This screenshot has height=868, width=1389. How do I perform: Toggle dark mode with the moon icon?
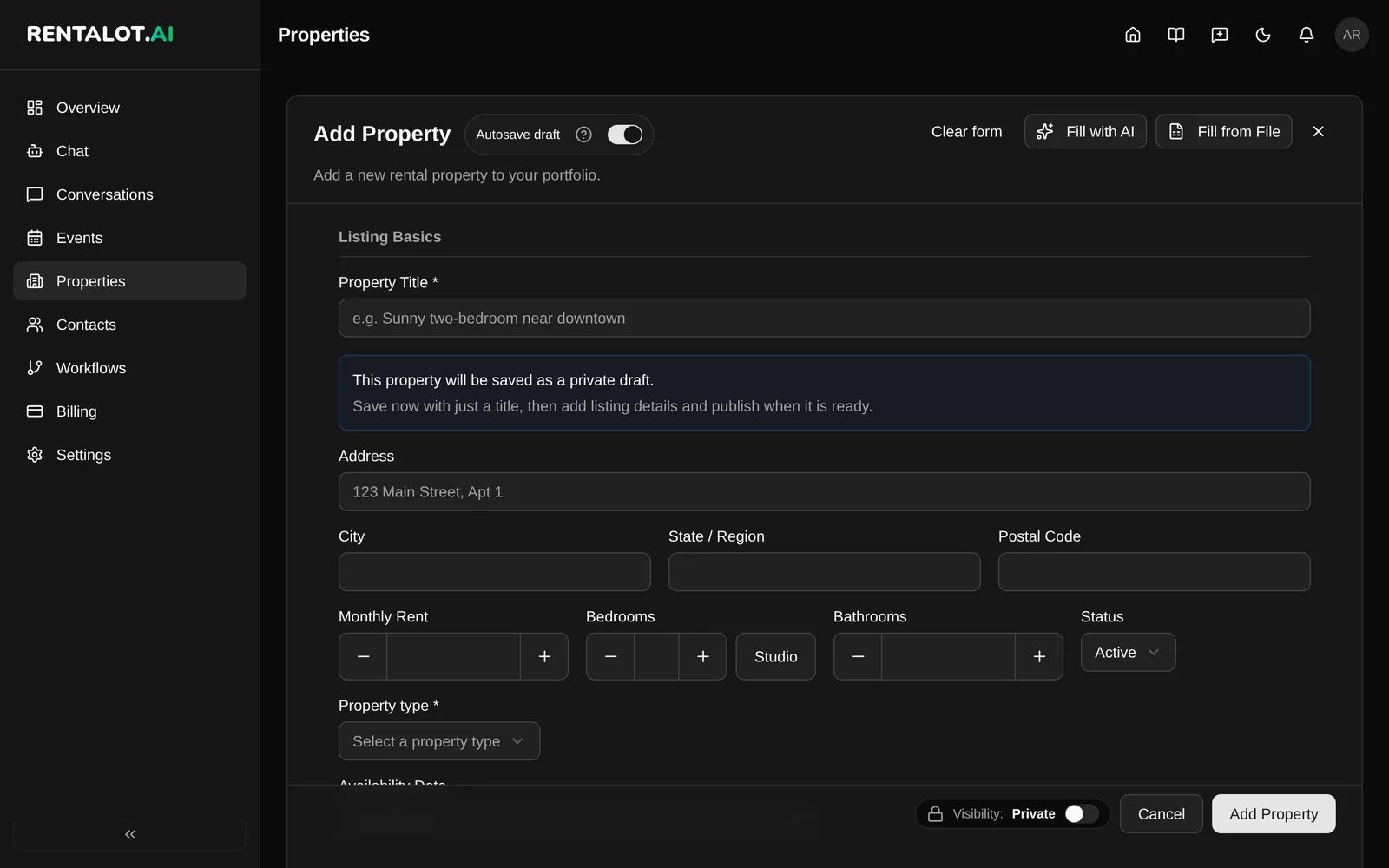[x=1263, y=35]
